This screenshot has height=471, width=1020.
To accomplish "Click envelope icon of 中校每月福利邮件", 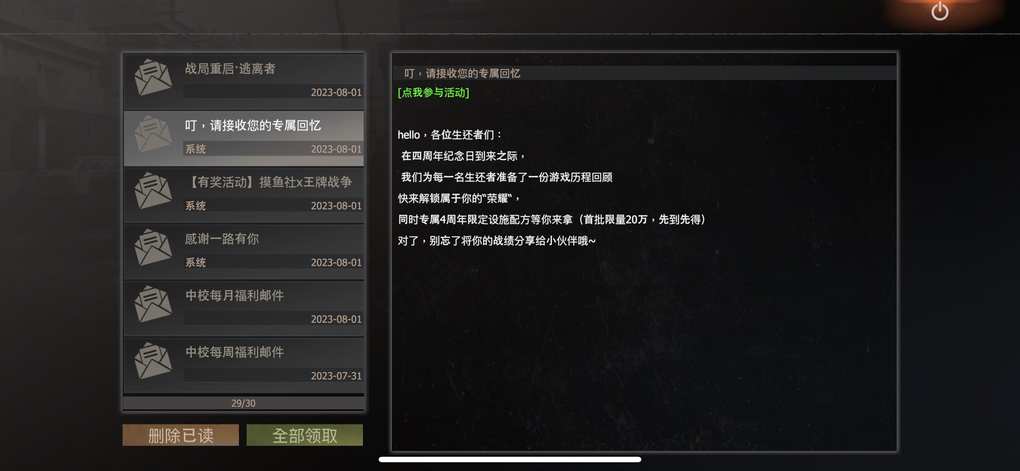I will pyautogui.click(x=153, y=303).
